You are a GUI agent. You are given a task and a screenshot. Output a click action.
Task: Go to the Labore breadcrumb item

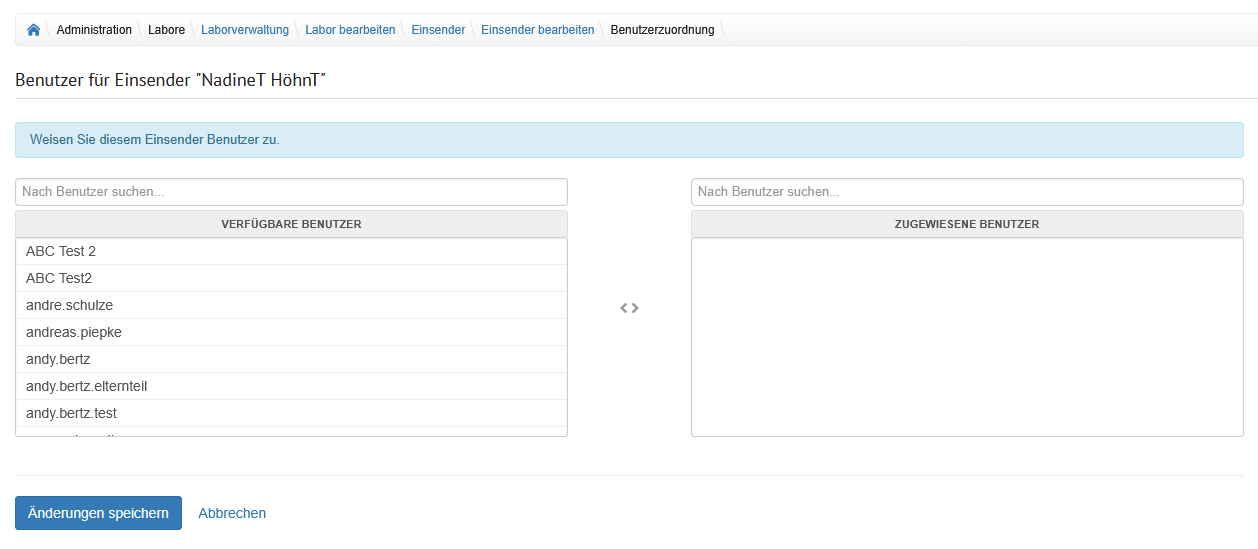pos(166,30)
